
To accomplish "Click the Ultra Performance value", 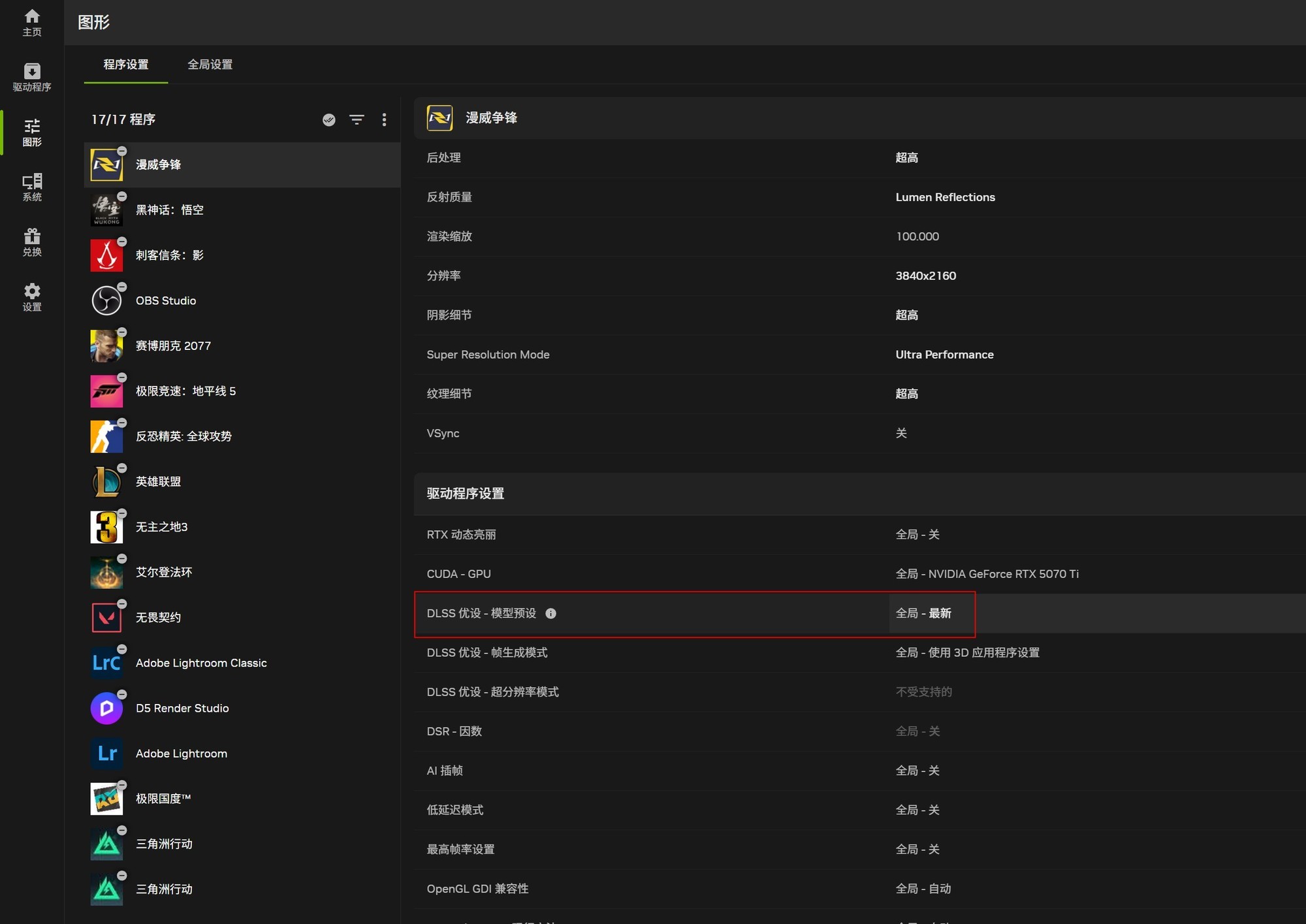I will click(944, 355).
